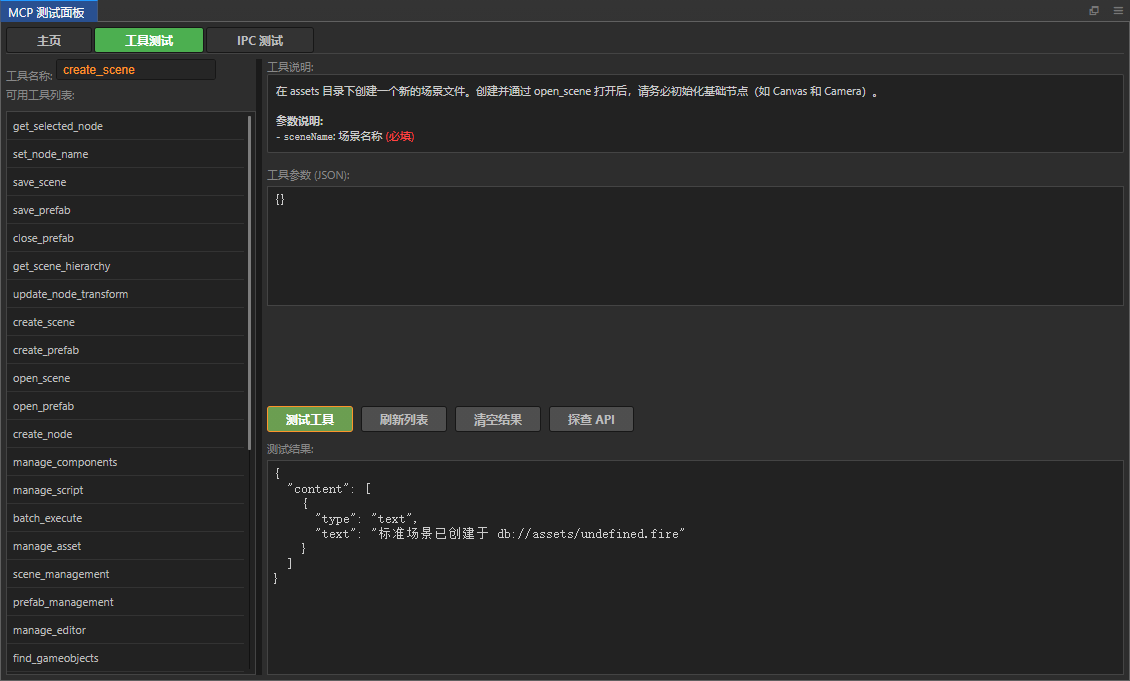Click the 工具说明 description text
Screen dimensions: 1130x681
tap(577, 92)
